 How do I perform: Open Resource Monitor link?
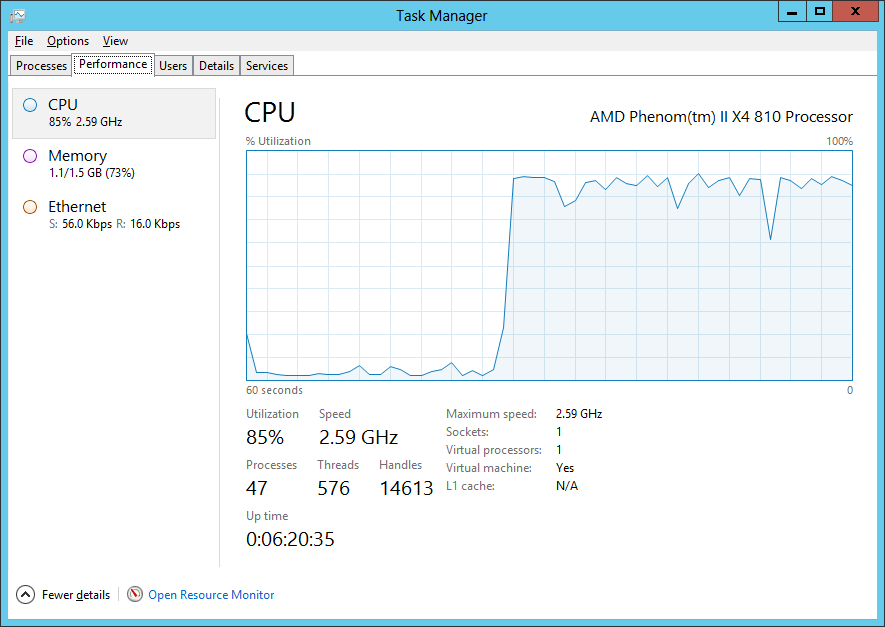coord(211,595)
